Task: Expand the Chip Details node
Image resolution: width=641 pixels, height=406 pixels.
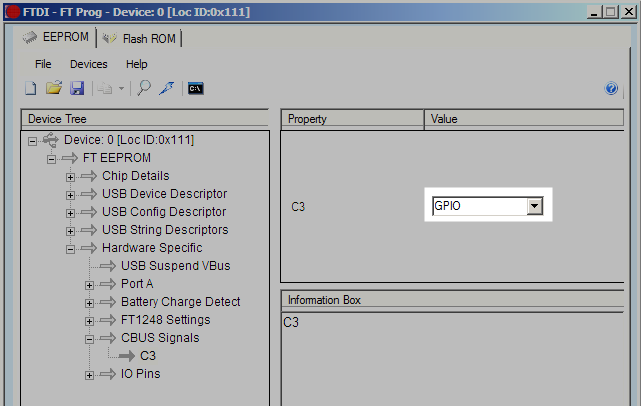Action: (70, 177)
